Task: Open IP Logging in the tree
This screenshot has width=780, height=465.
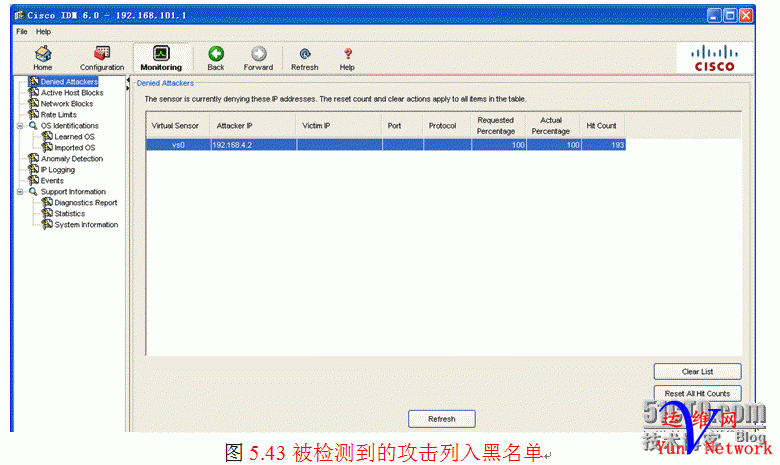Action: (58, 170)
